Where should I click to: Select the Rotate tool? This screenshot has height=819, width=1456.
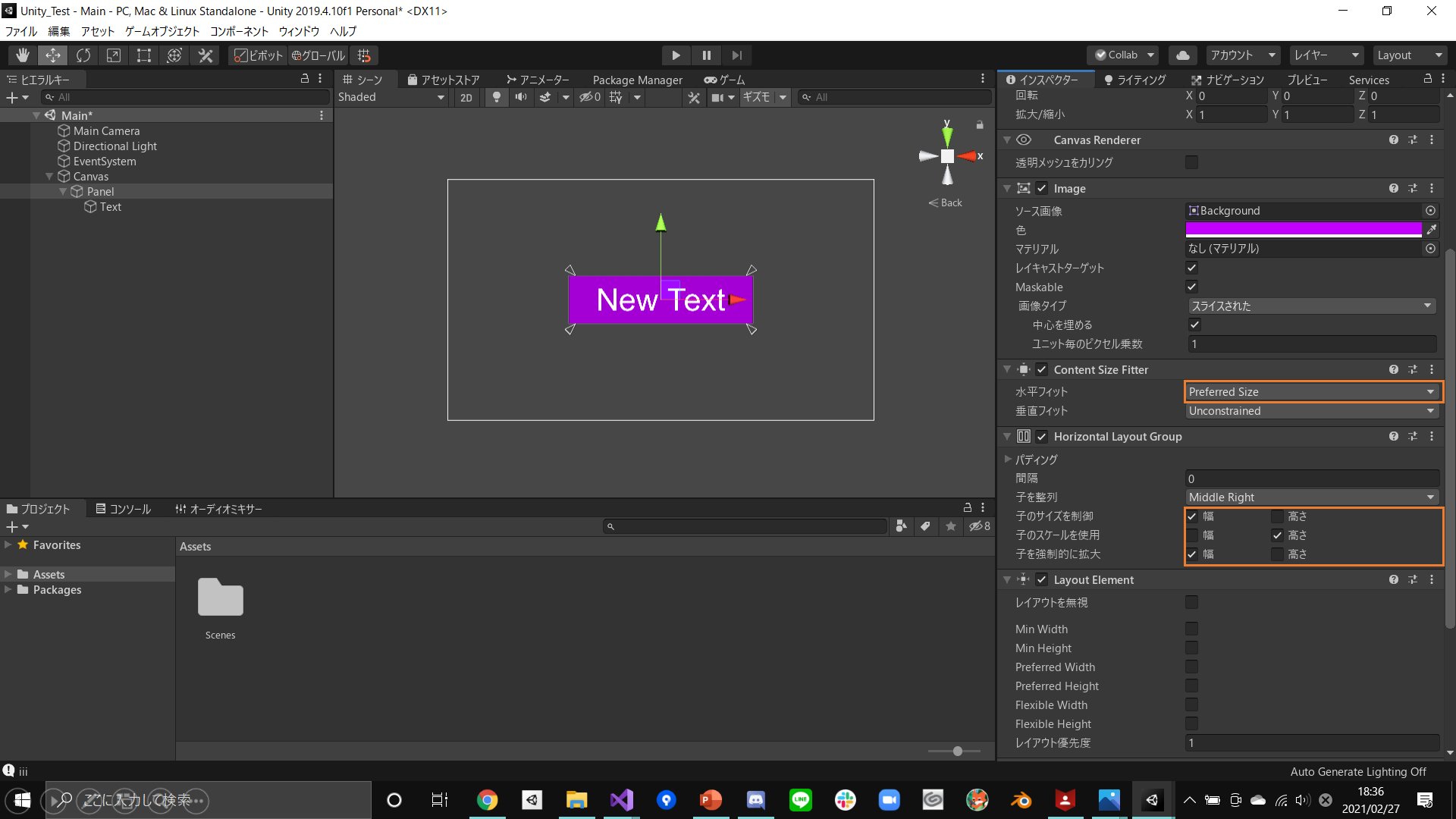[83, 55]
